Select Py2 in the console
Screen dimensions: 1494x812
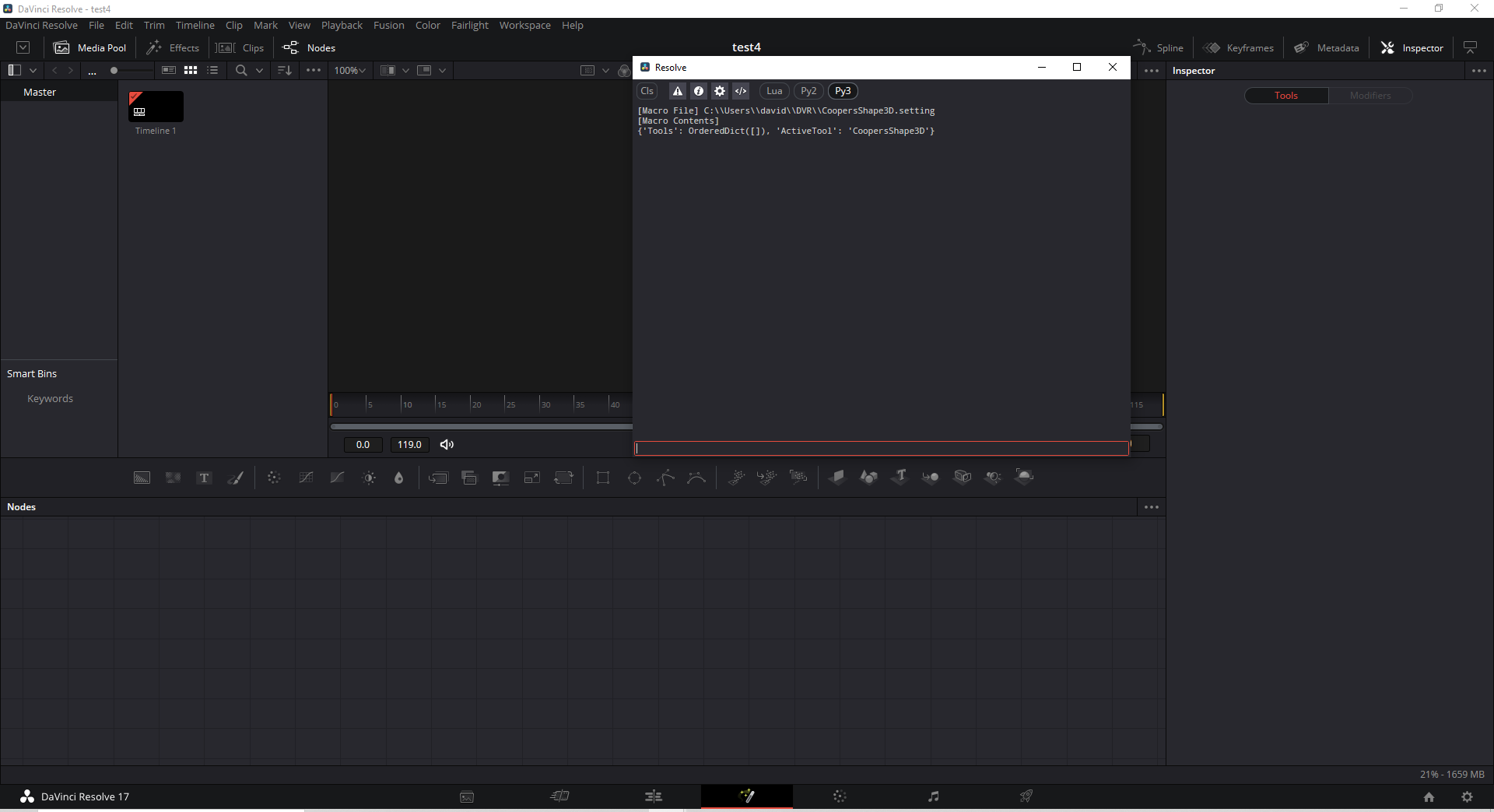coord(808,91)
